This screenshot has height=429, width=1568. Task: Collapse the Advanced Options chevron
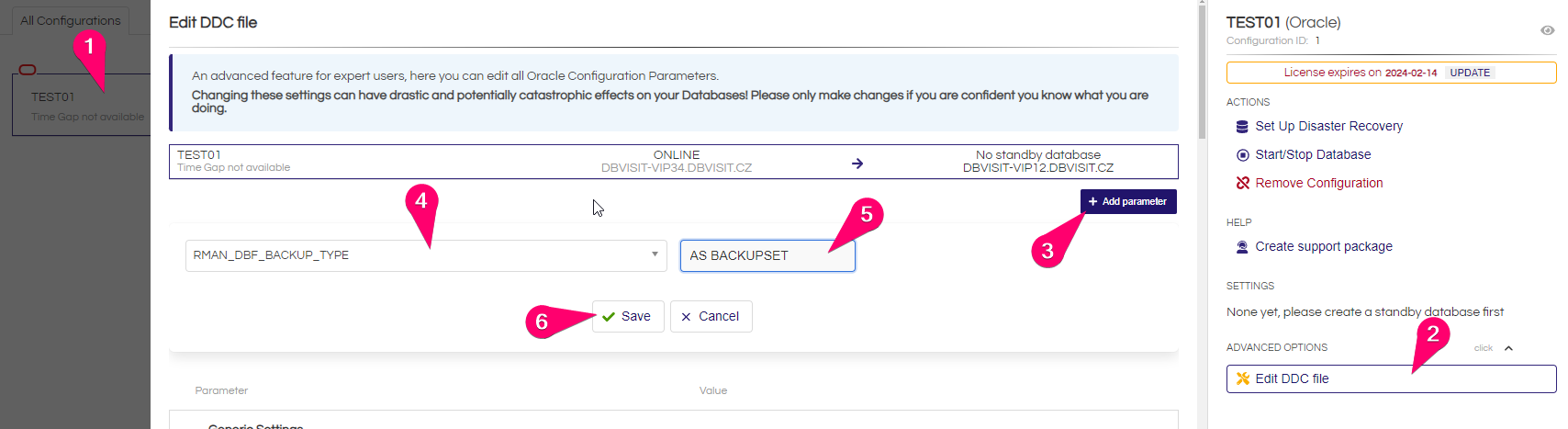(1508, 348)
